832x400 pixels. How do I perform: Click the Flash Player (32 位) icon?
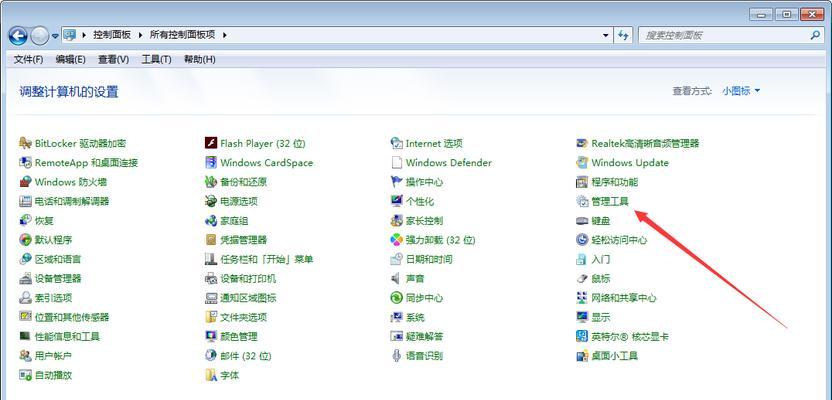[x=211, y=143]
